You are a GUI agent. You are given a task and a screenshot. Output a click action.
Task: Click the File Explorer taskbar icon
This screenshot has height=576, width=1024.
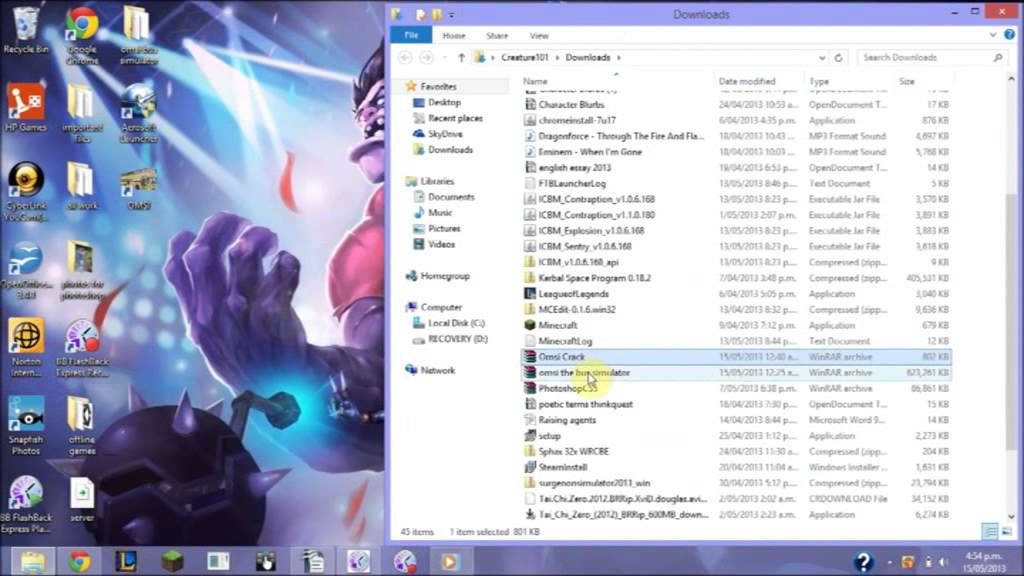coord(32,562)
